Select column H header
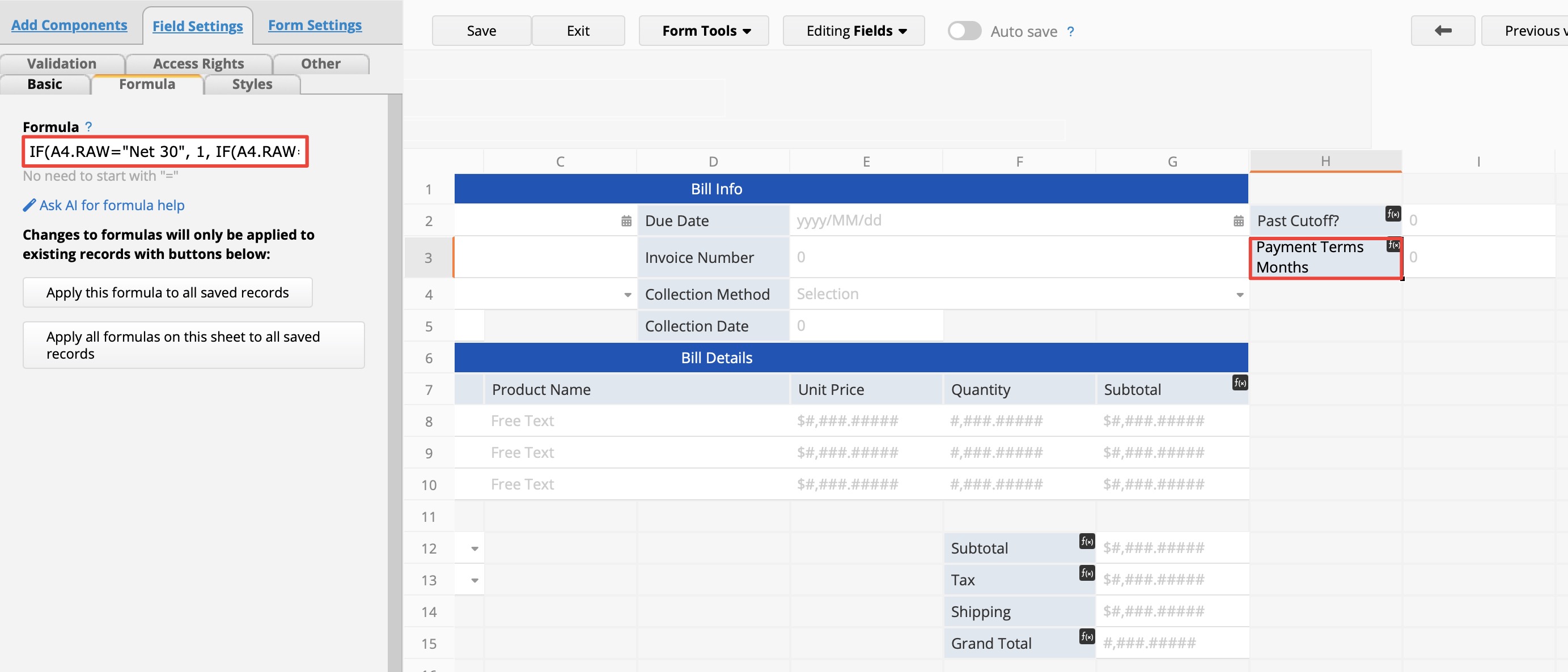1568x672 pixels. pos(1325,161)
